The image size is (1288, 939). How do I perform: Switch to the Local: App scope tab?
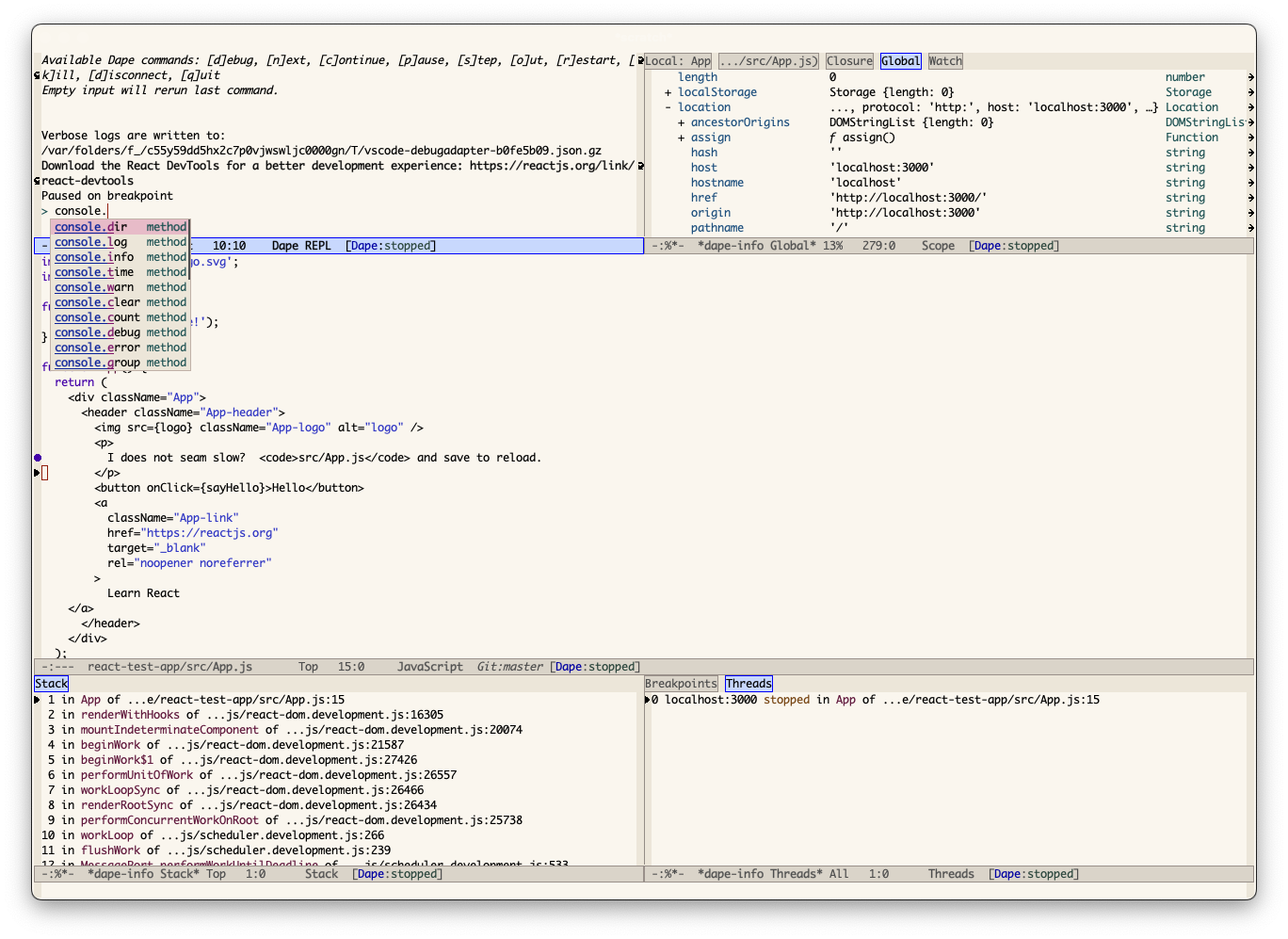pos(678,61)
